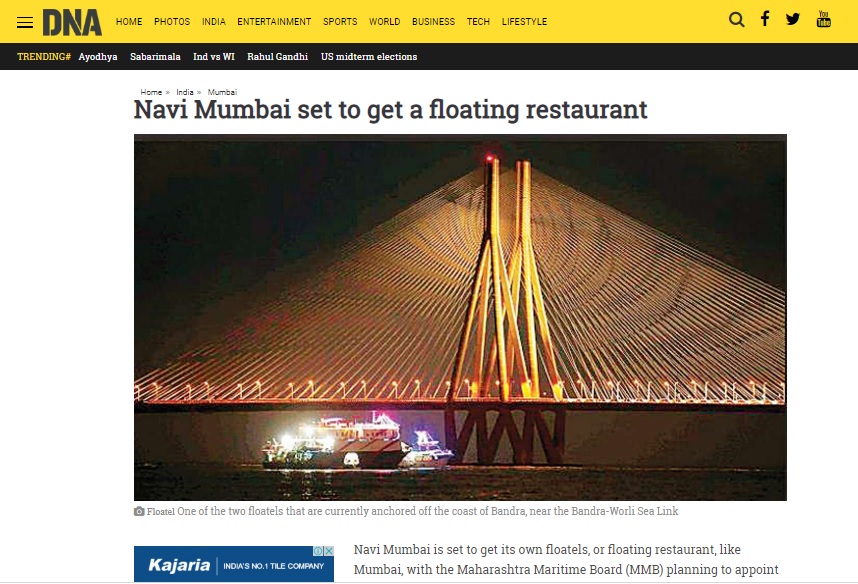Visit the Facebook page icon
This screenshot has height=584, width=858.
[765, 19]
